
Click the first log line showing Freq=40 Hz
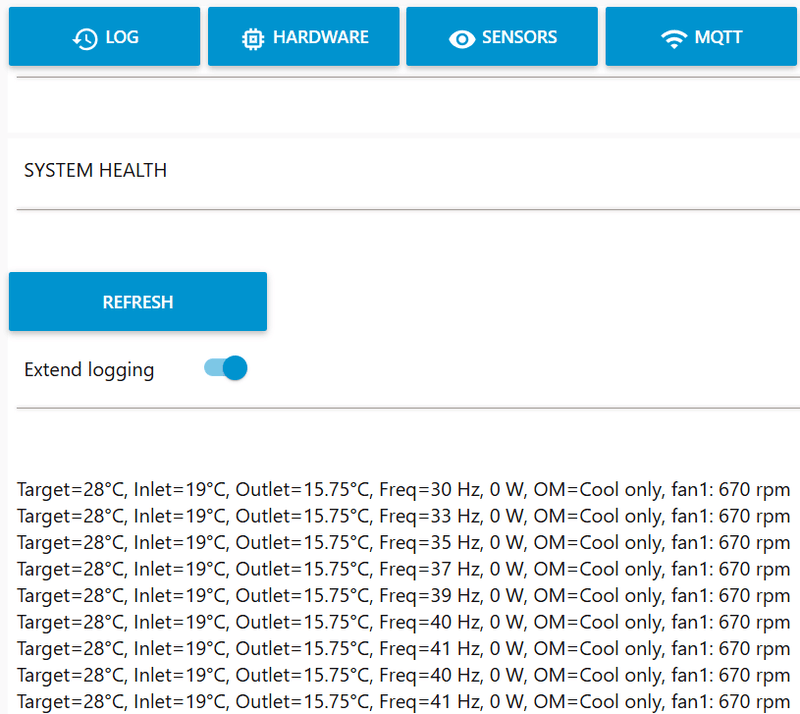tap(404, 623)
